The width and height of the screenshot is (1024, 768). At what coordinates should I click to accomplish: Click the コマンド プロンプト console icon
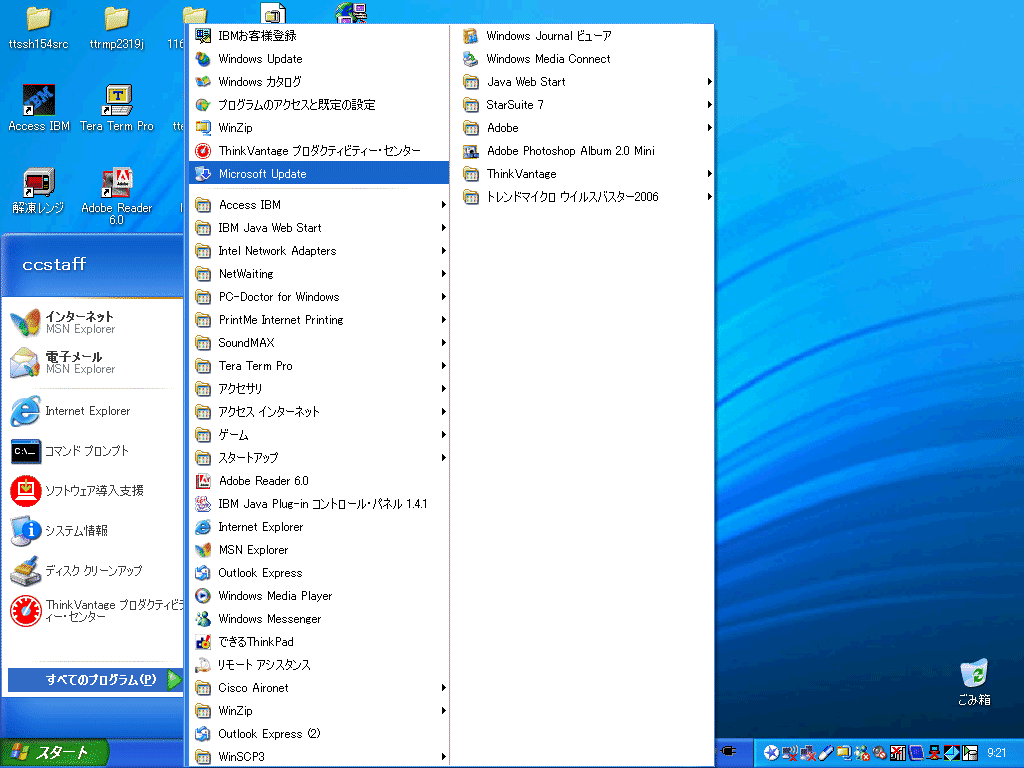coord(25,451)
